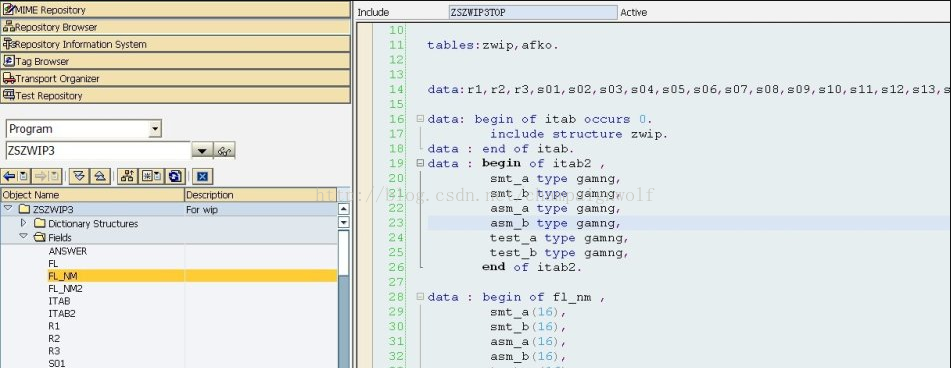Click the forward navigation arrow icon
Viewport: 951px width, 368px height.
[x=40, y=176]
